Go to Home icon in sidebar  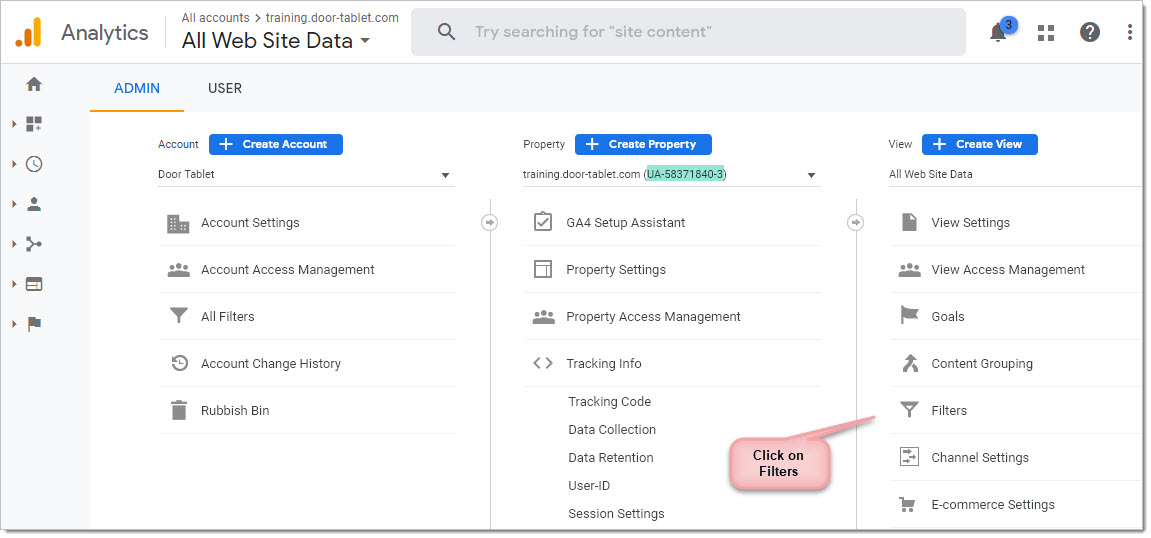(x=34, y=84)
